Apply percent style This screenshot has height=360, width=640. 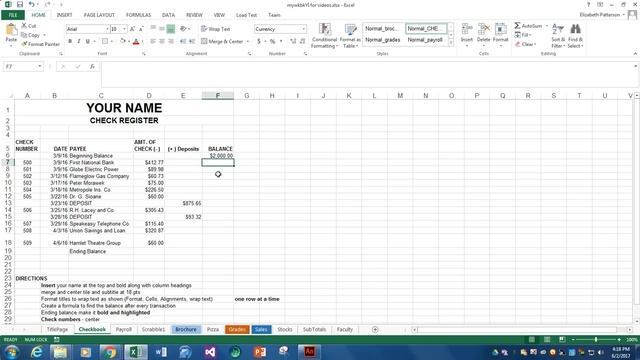(x=272, y=41)
